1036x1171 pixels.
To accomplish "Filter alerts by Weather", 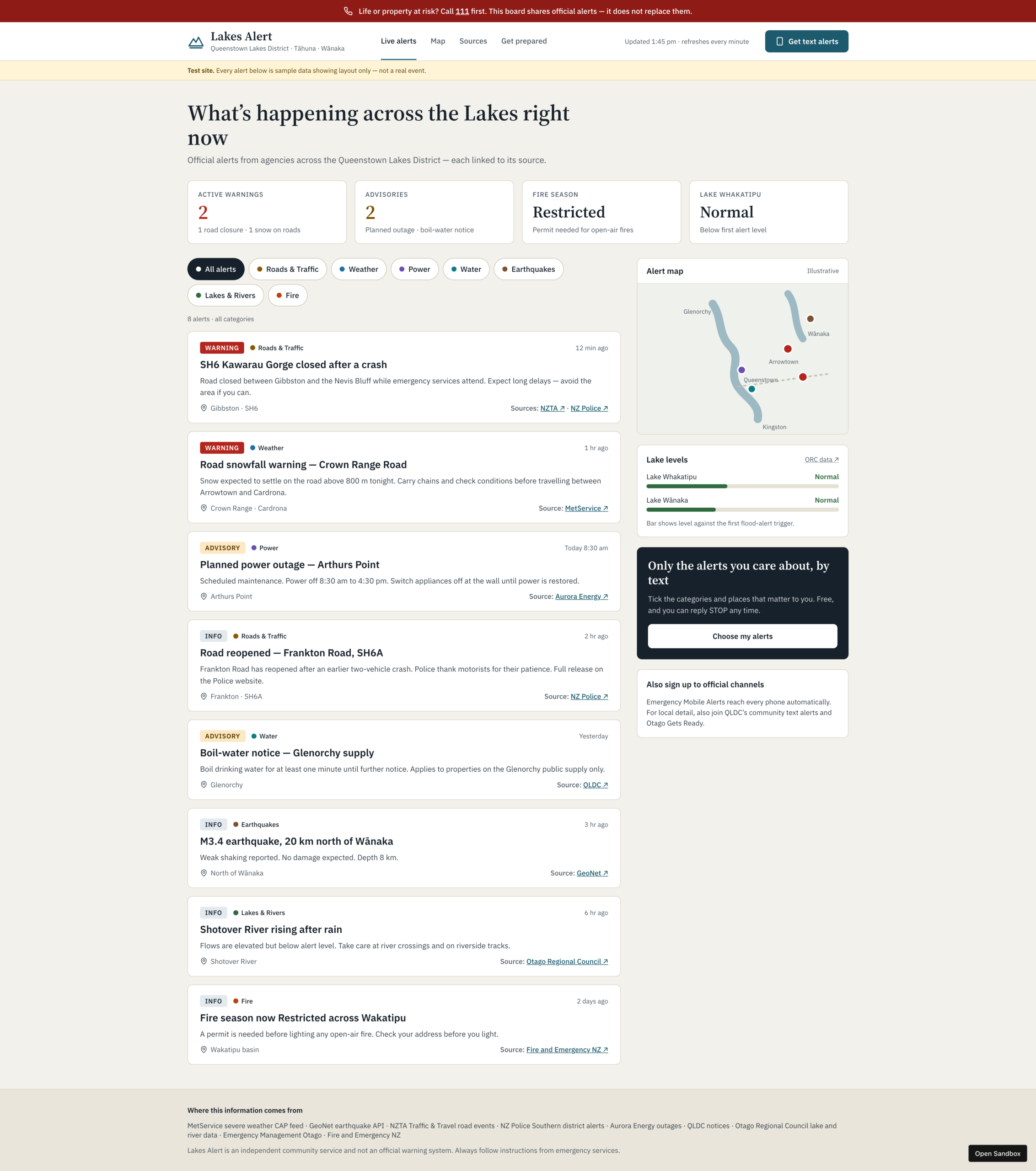I will (359, 269).
